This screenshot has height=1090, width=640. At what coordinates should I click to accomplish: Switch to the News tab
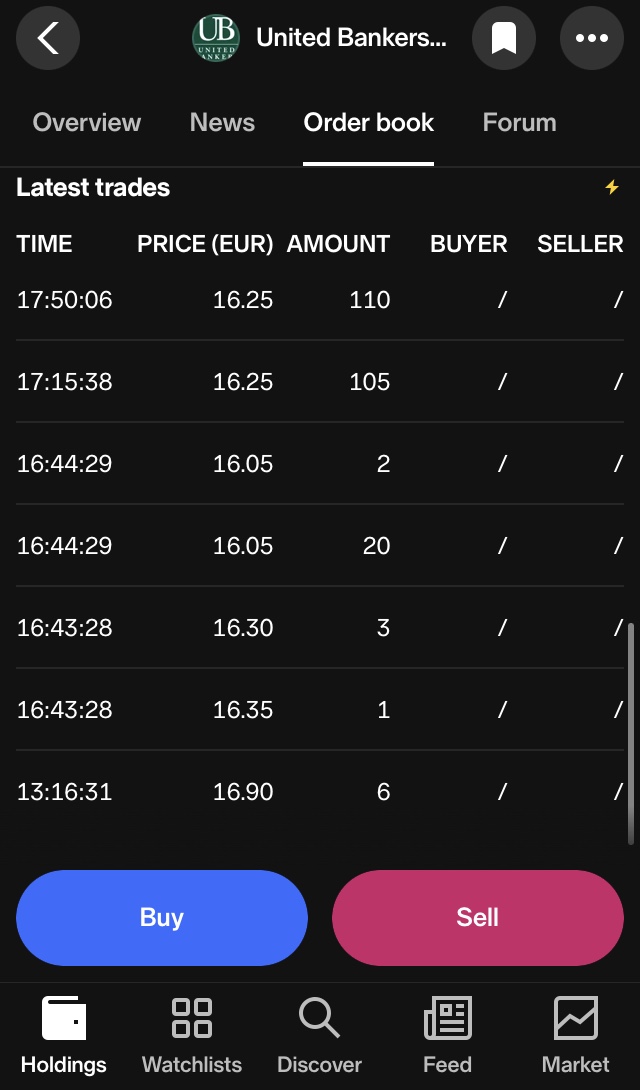point(222,123)
